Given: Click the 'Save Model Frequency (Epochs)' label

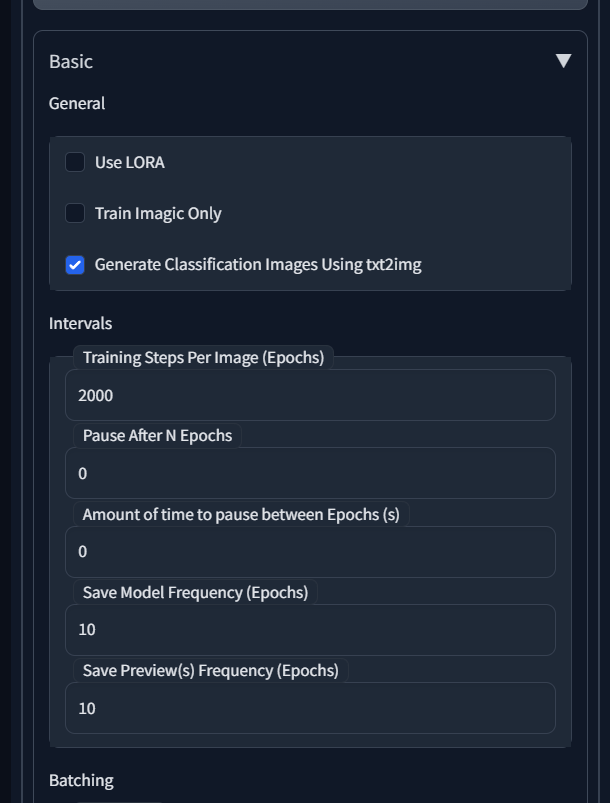Looking at the screenshot, I should [195, 592].
